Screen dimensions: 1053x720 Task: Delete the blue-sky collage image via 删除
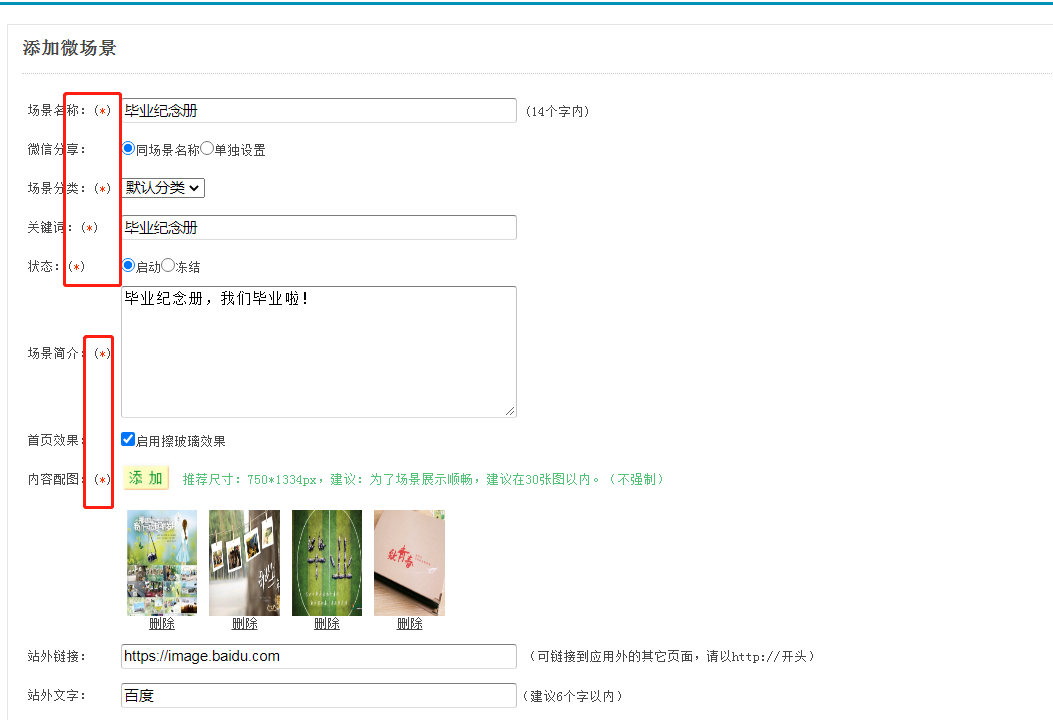pos(162,623)
